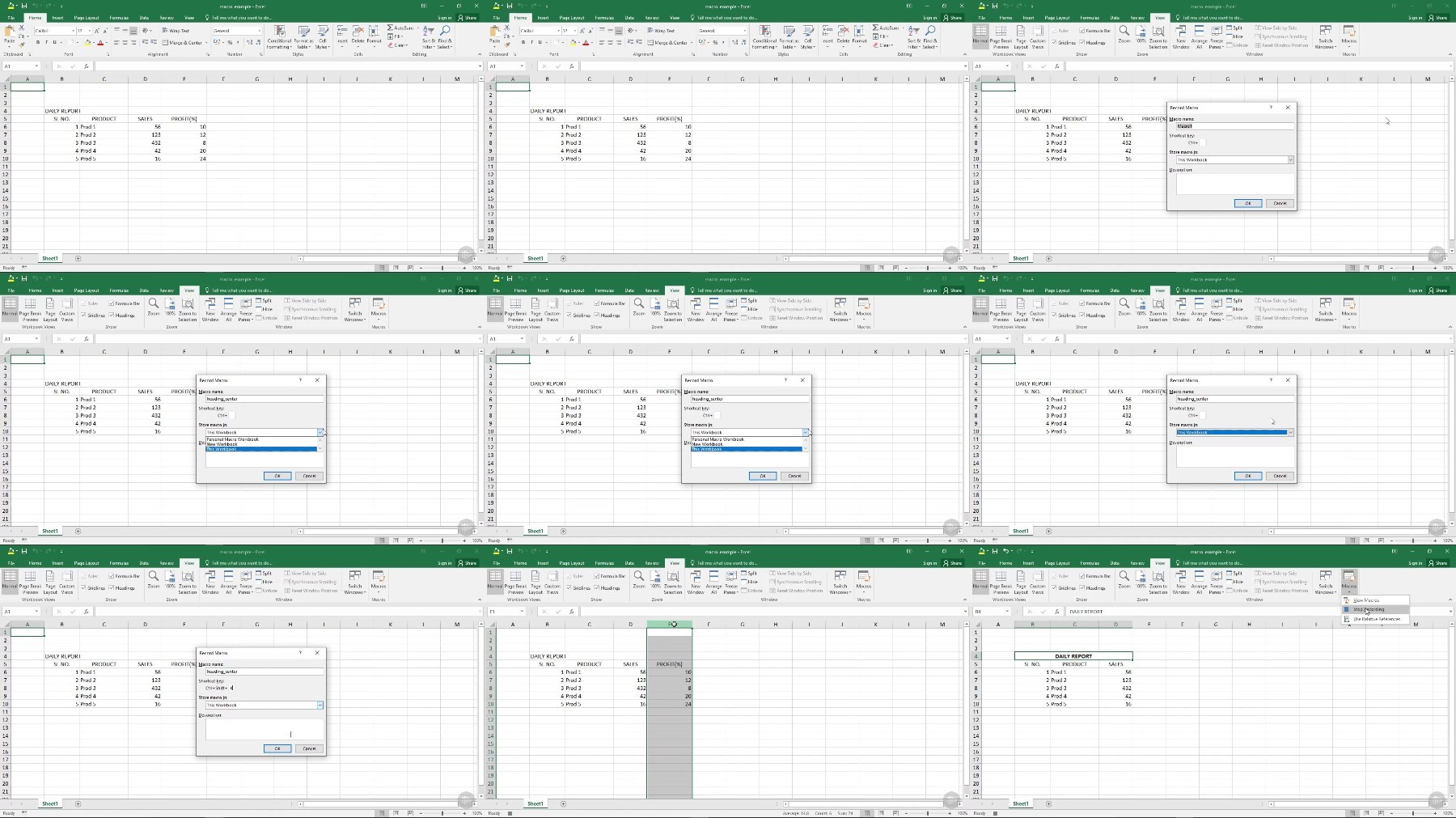This screenshot has width=1456, height=818.
Task: Add new sheet where column E is selected
Action: tap(563, 803)
